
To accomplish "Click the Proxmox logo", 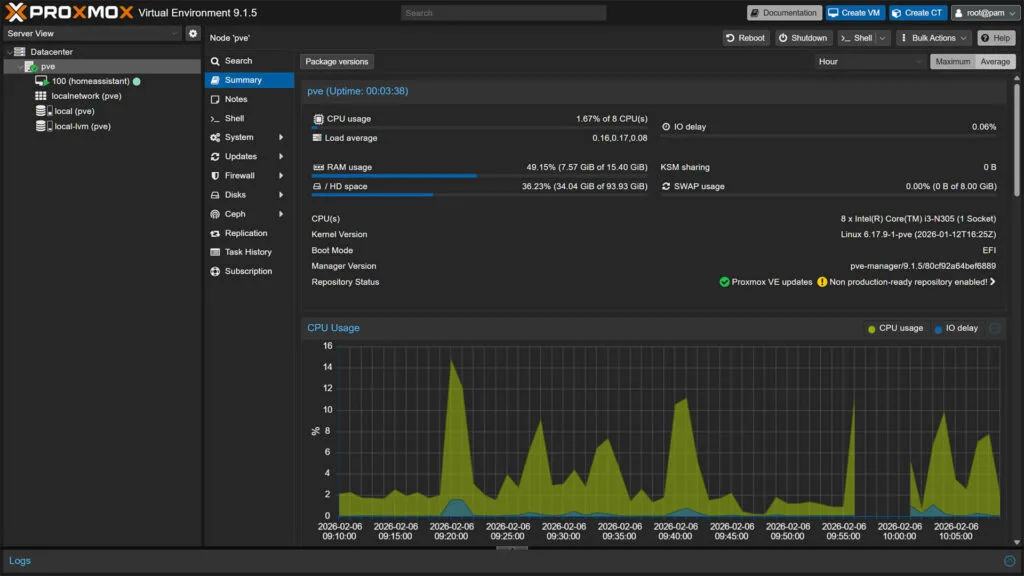I will click(69, 12).
